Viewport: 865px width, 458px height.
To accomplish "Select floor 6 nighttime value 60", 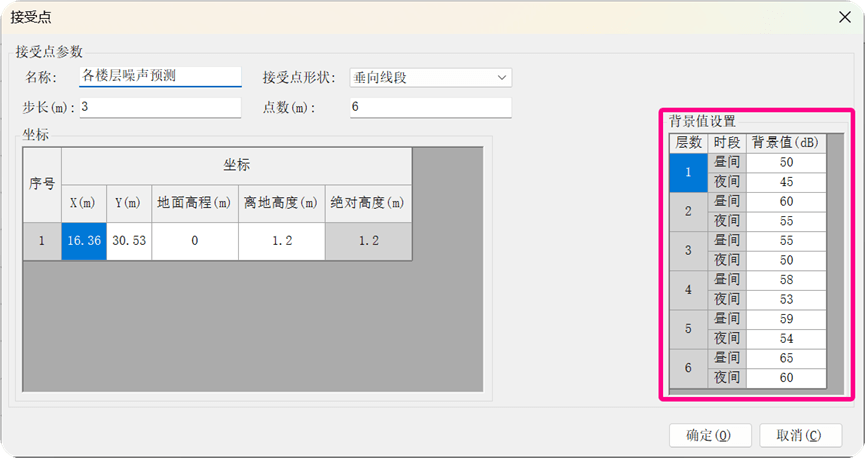I will pyautogui.click(x=786, y=378).
